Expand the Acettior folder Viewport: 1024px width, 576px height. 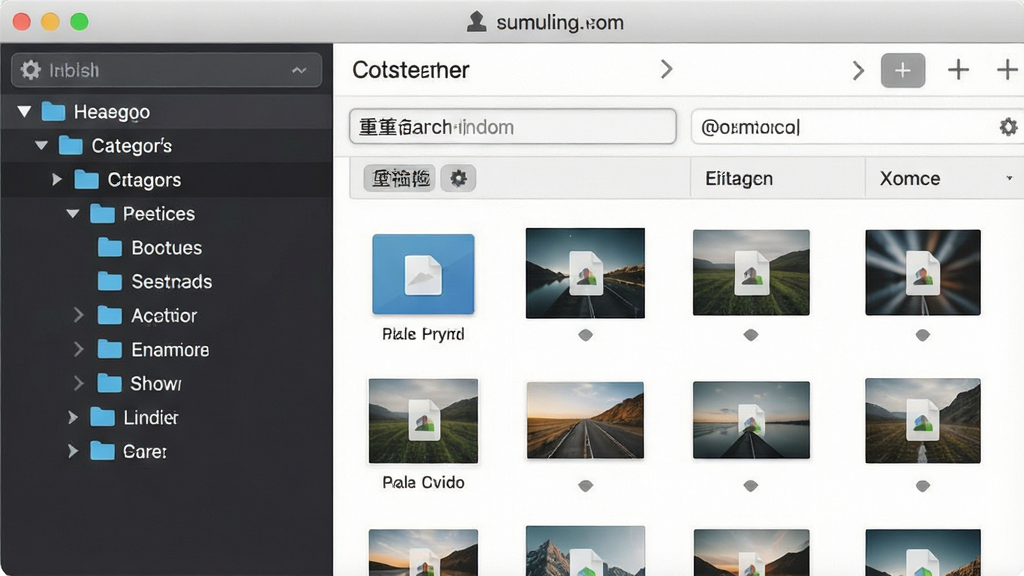[x=78, y=315]
